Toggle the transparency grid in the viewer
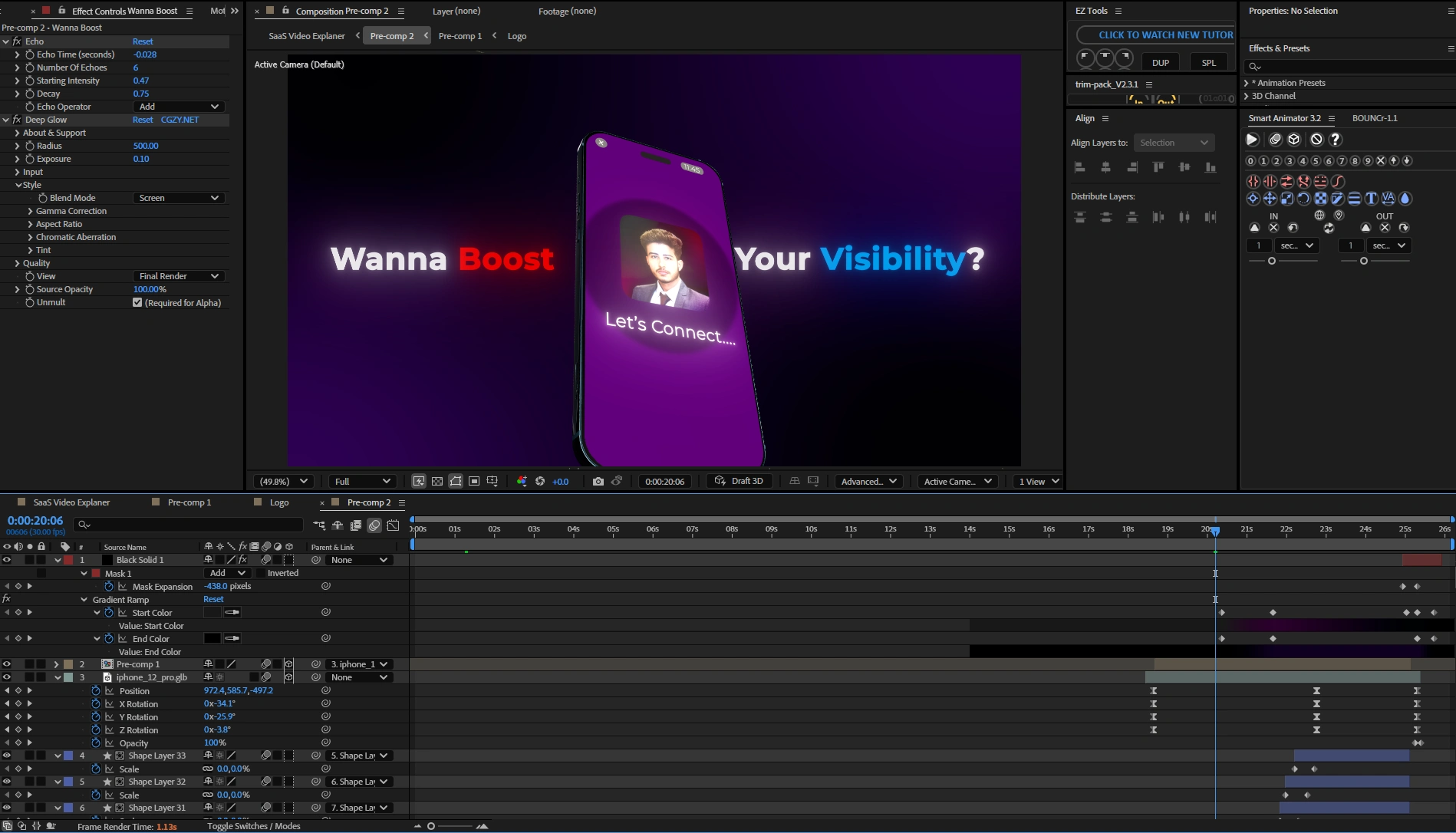Image resolution: width=1456 pixels, height=833 pixels. point(436,481)
